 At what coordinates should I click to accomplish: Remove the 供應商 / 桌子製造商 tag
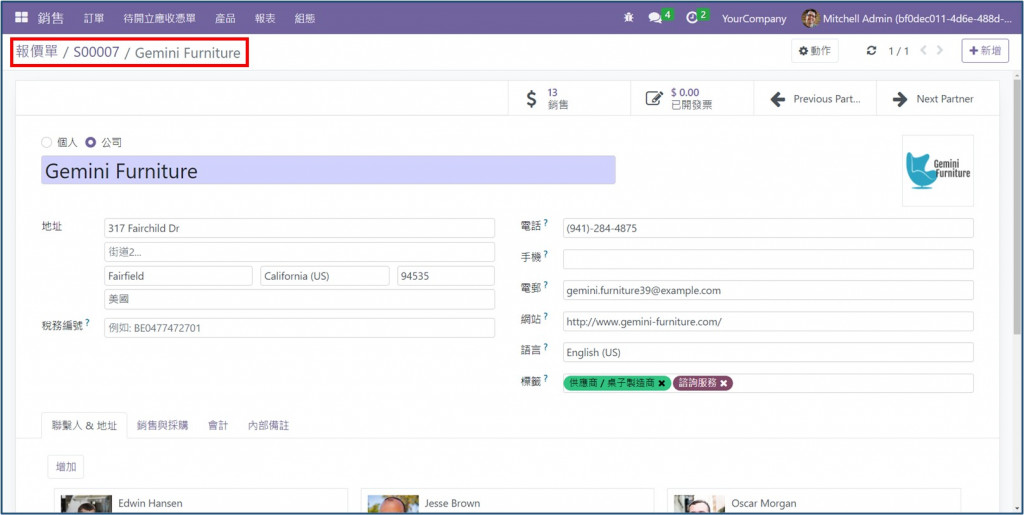point(662,383)
